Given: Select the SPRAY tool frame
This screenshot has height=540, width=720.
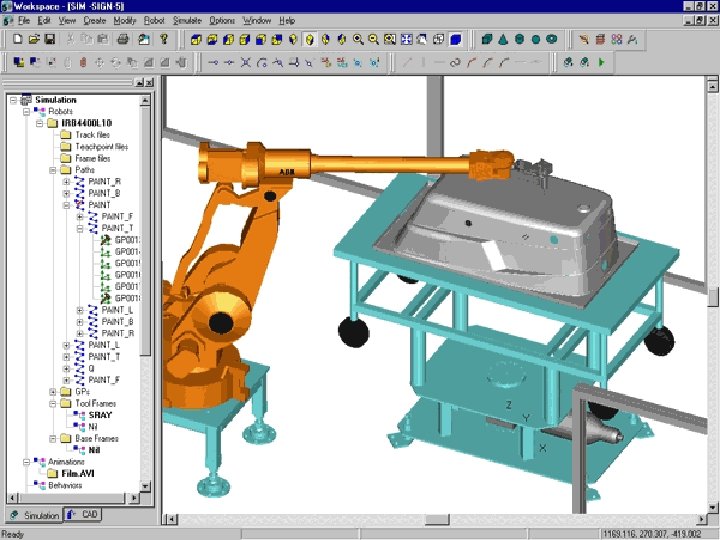Looking at the screenshot, I should (x=100, y=415).
